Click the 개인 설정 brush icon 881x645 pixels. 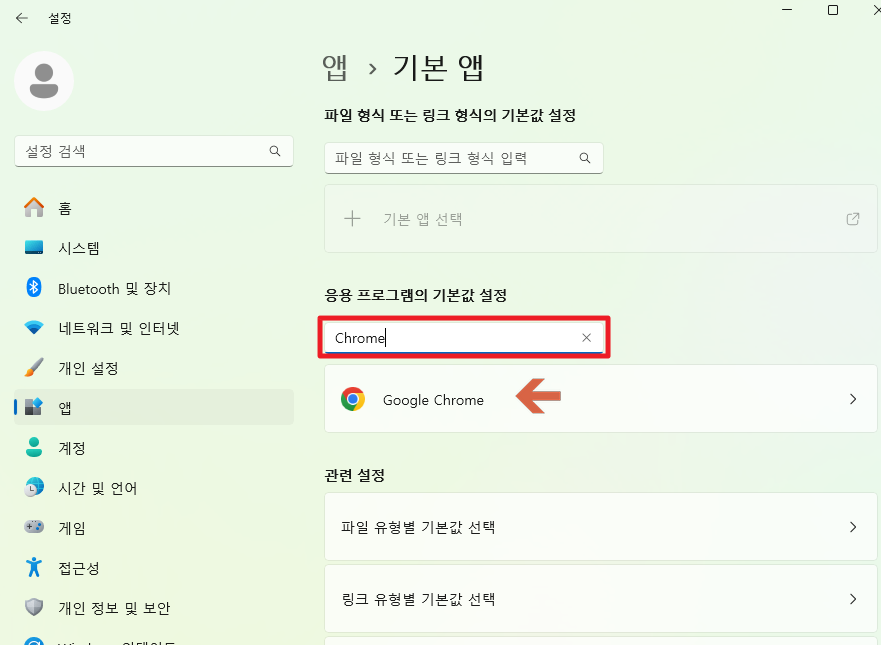(36, 367)
